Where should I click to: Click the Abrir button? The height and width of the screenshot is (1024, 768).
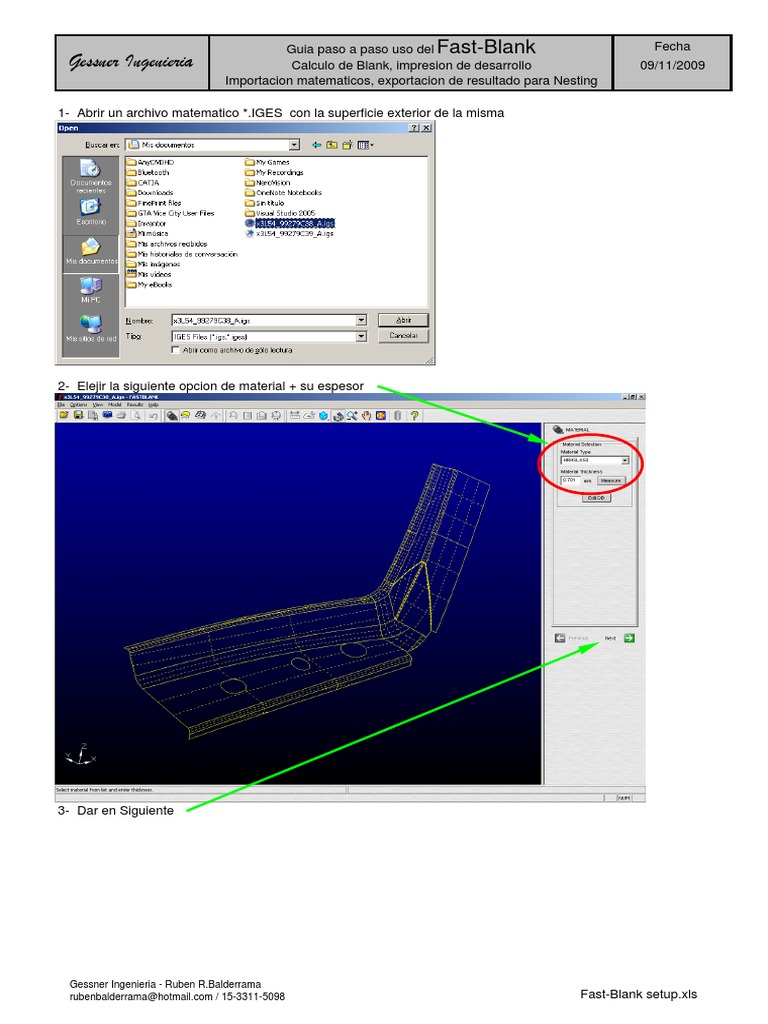[x=403, y=320]
